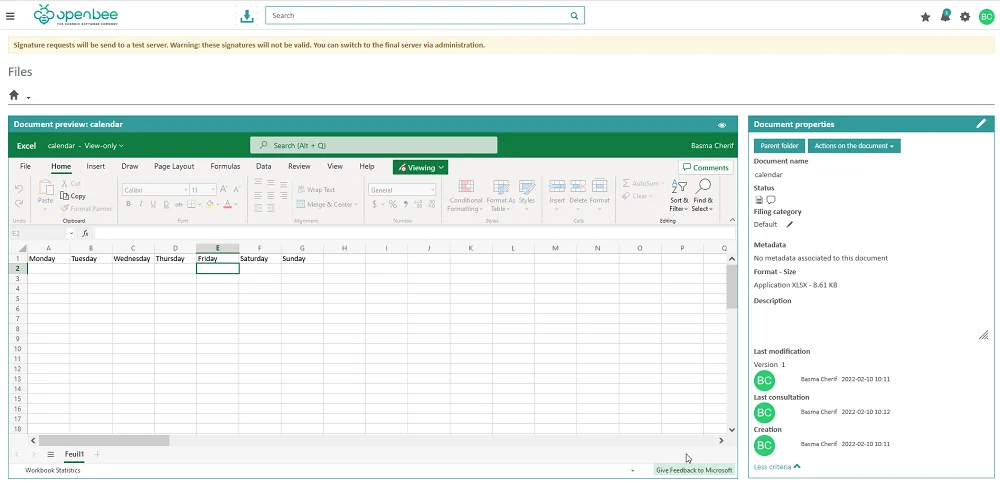Open all sheets list icon
This screenshot has width=1000, height=483.
point(50,454)
